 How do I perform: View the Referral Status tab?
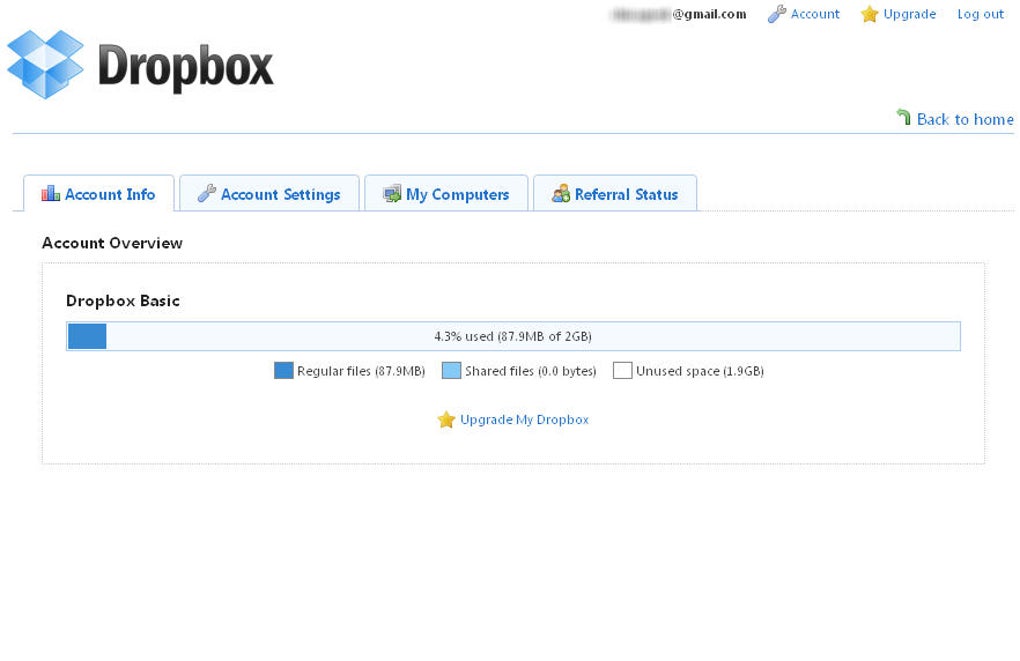pos(615,193)
